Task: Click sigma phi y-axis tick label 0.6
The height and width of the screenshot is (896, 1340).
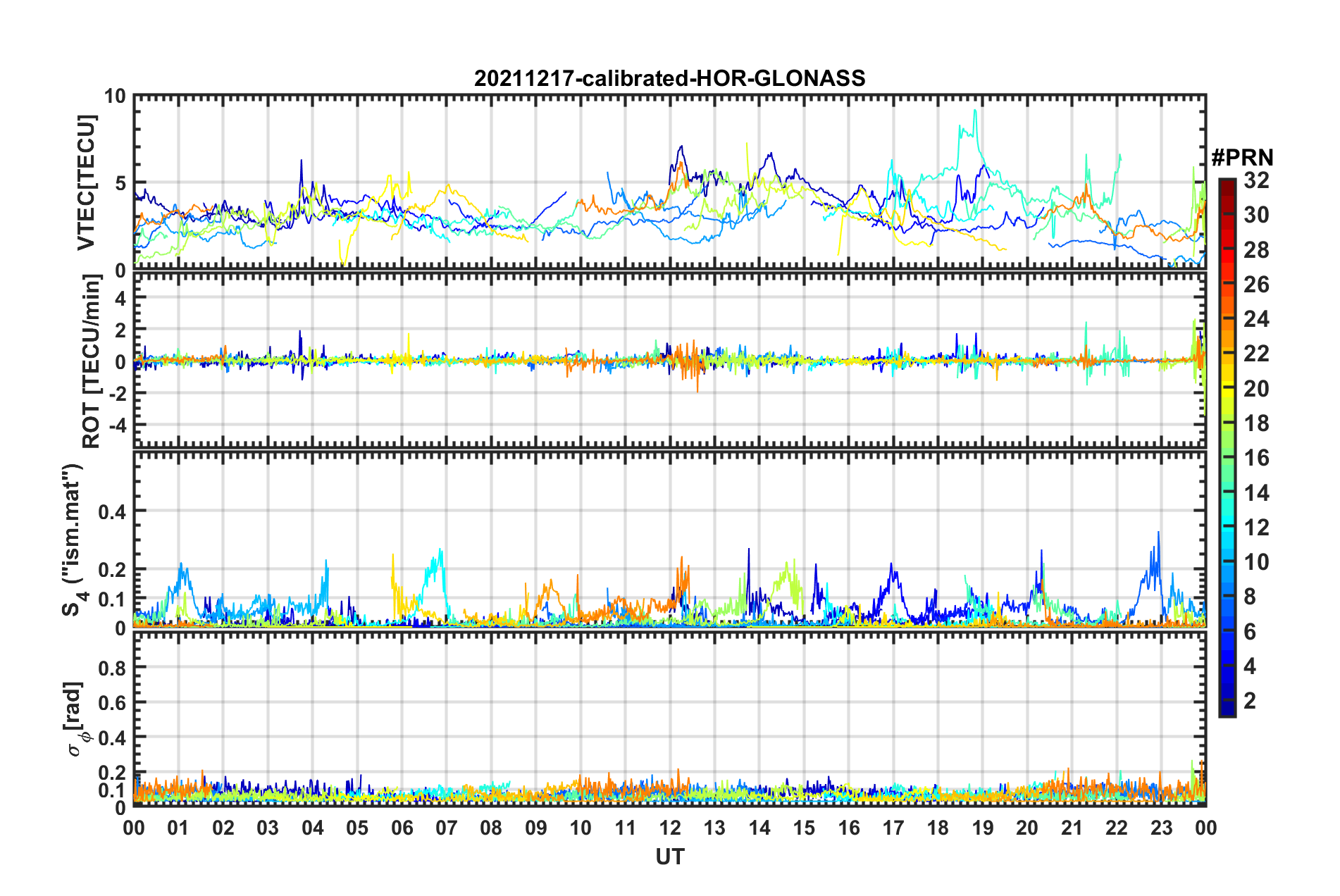Action: coord(113,703)
